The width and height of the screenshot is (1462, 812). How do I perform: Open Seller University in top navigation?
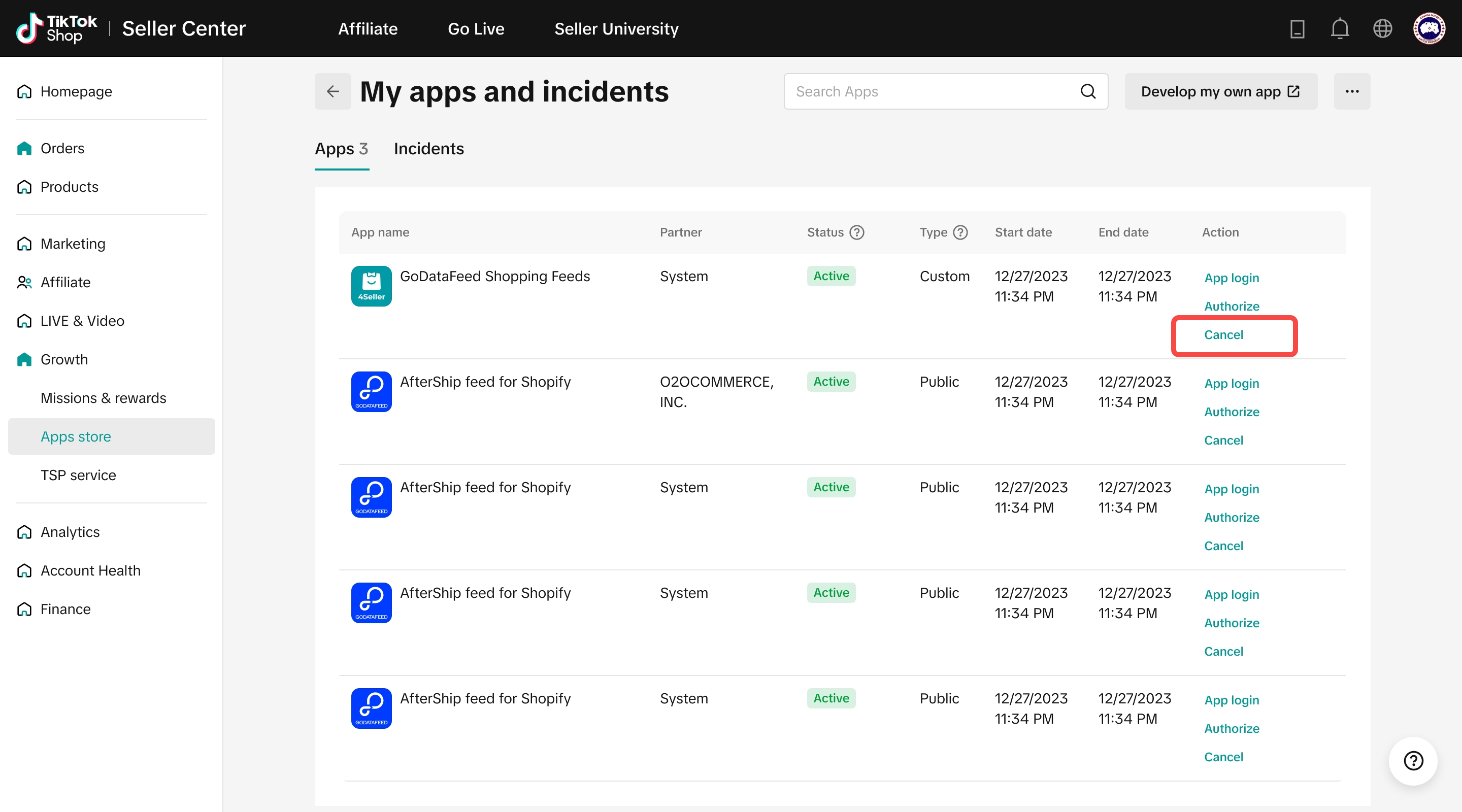616,28
